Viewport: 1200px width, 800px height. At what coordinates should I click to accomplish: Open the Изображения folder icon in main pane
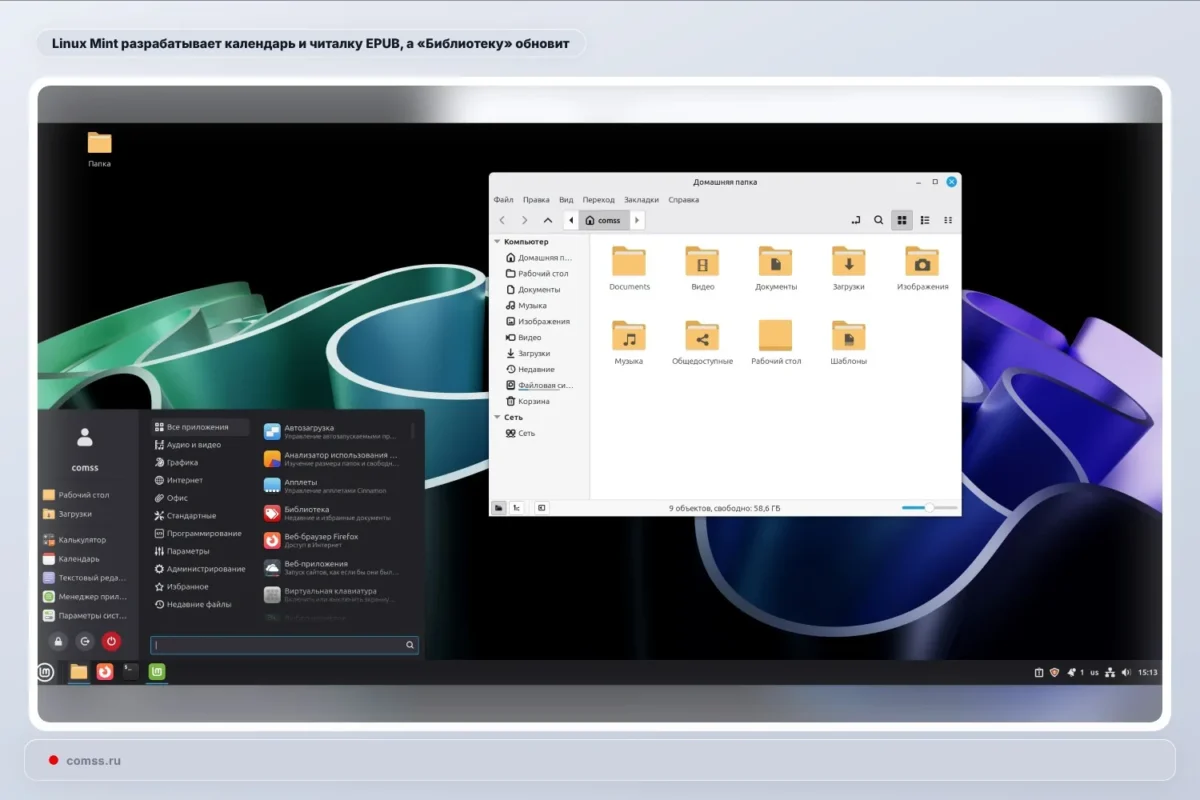922,262
